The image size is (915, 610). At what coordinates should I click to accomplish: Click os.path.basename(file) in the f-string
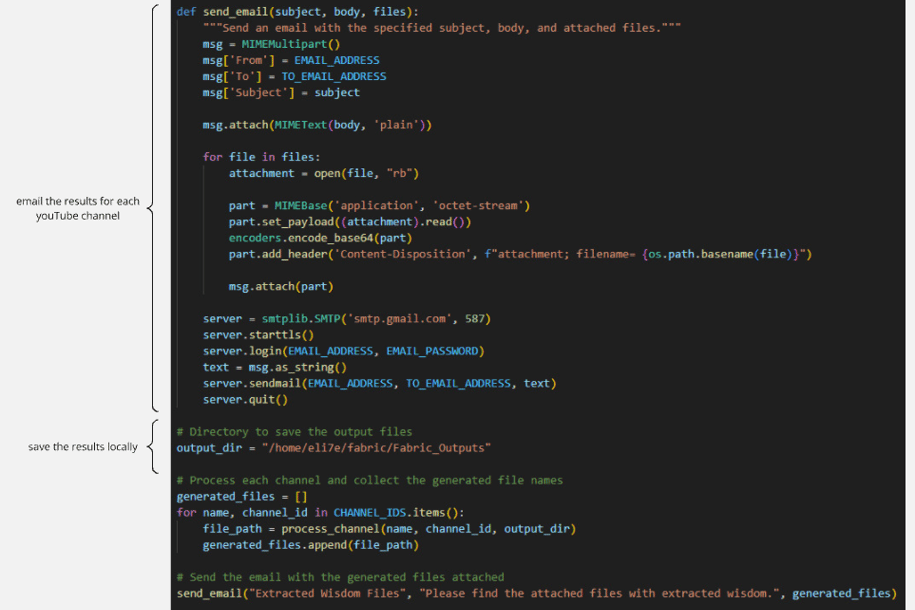pos(720,254)
